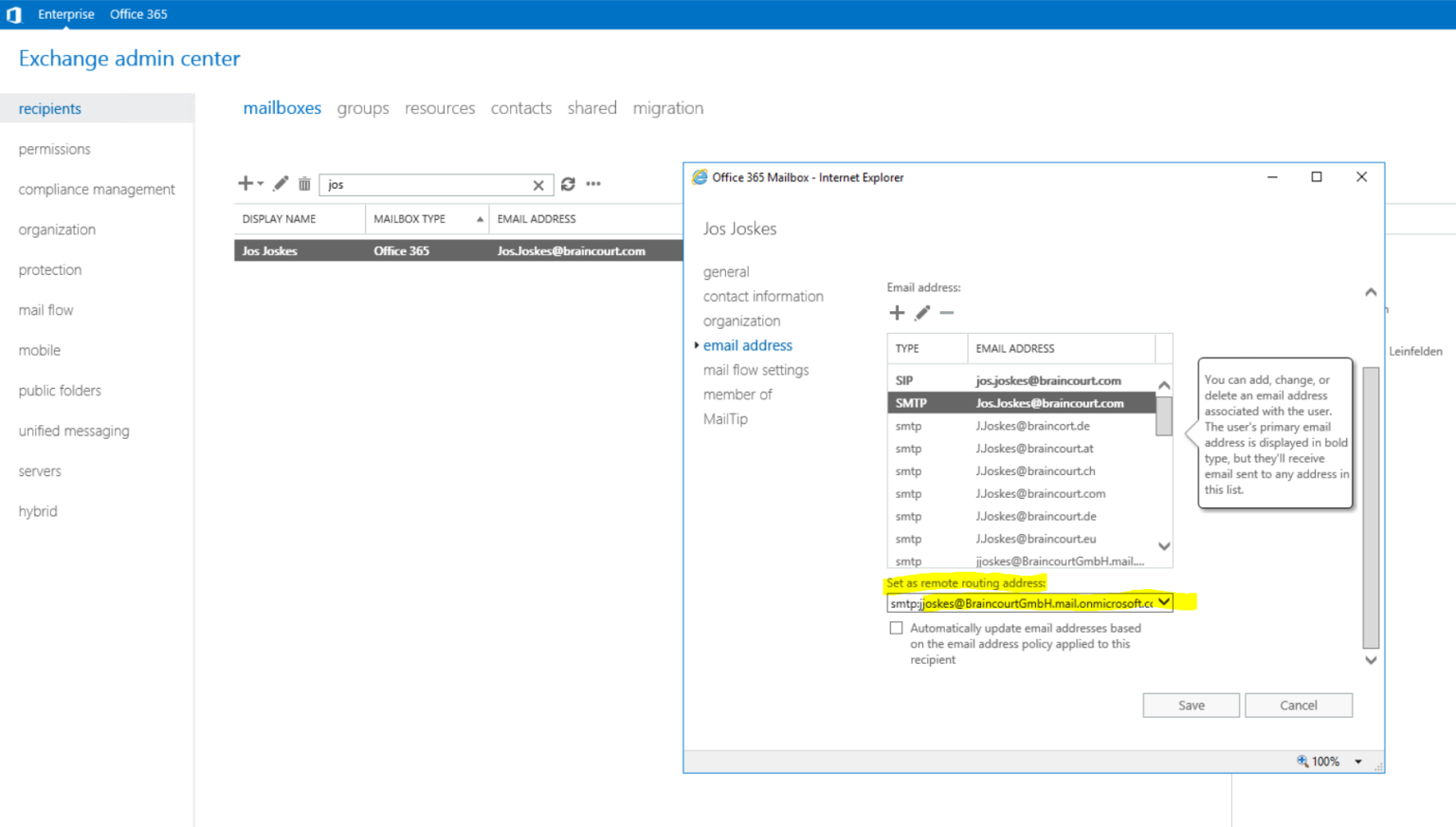Toggle the Set as remote routing address option
Screen dimensions: 1456x827
[966, 583]
